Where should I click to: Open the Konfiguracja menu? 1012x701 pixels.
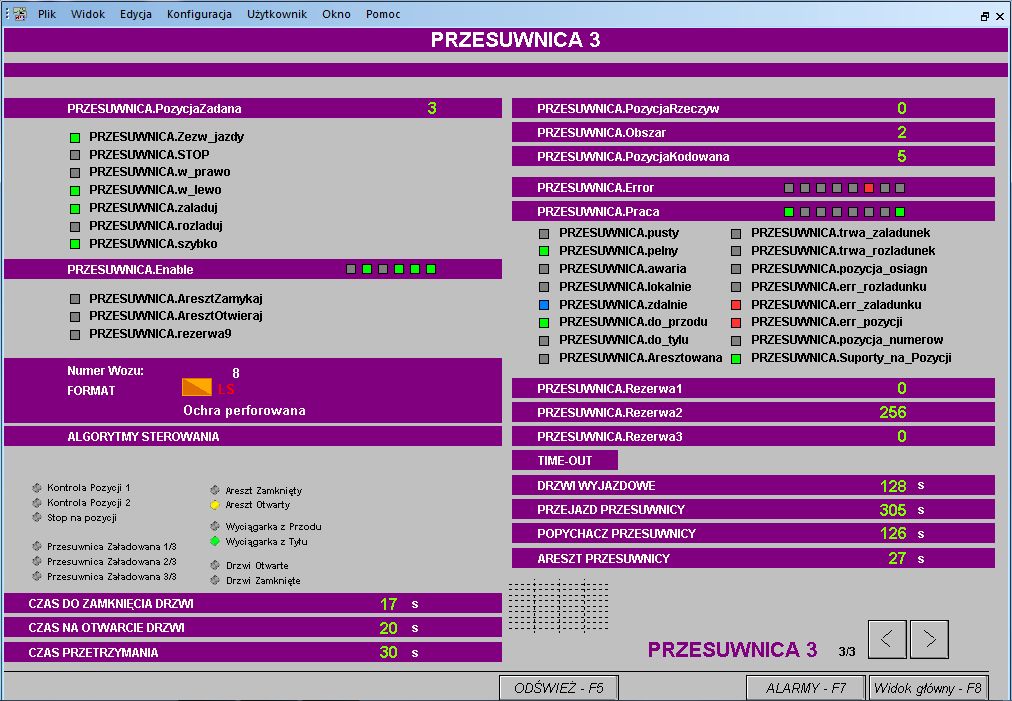click(199, 14)
